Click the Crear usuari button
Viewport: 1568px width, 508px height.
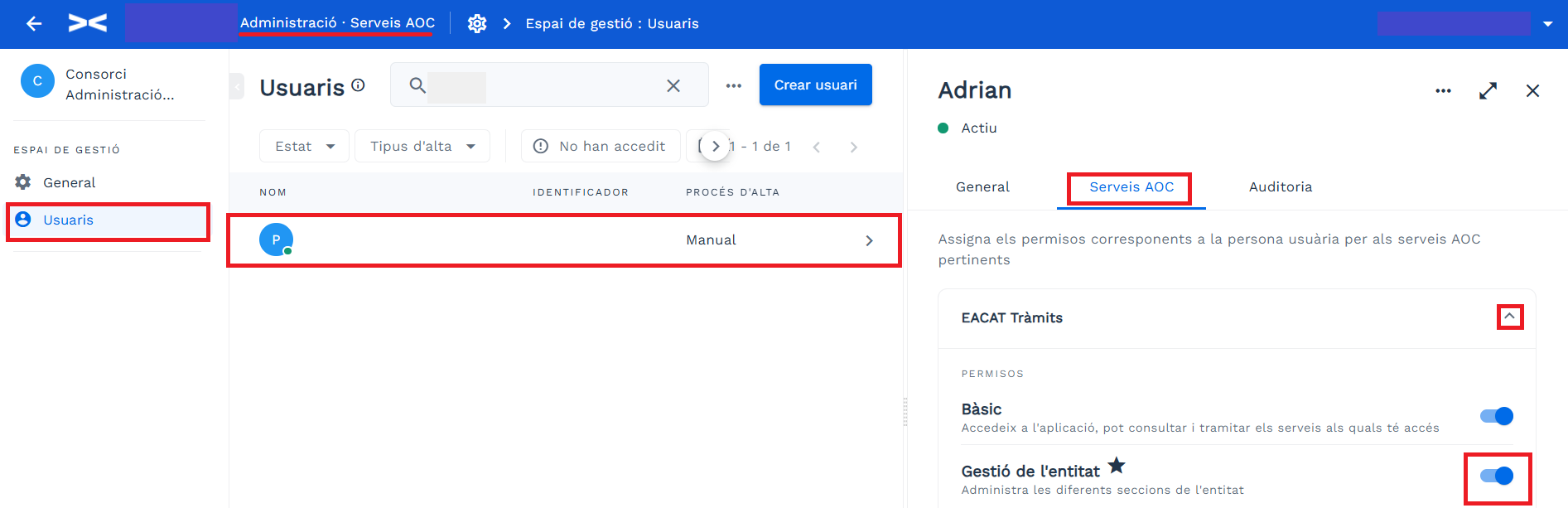(815, 85)
